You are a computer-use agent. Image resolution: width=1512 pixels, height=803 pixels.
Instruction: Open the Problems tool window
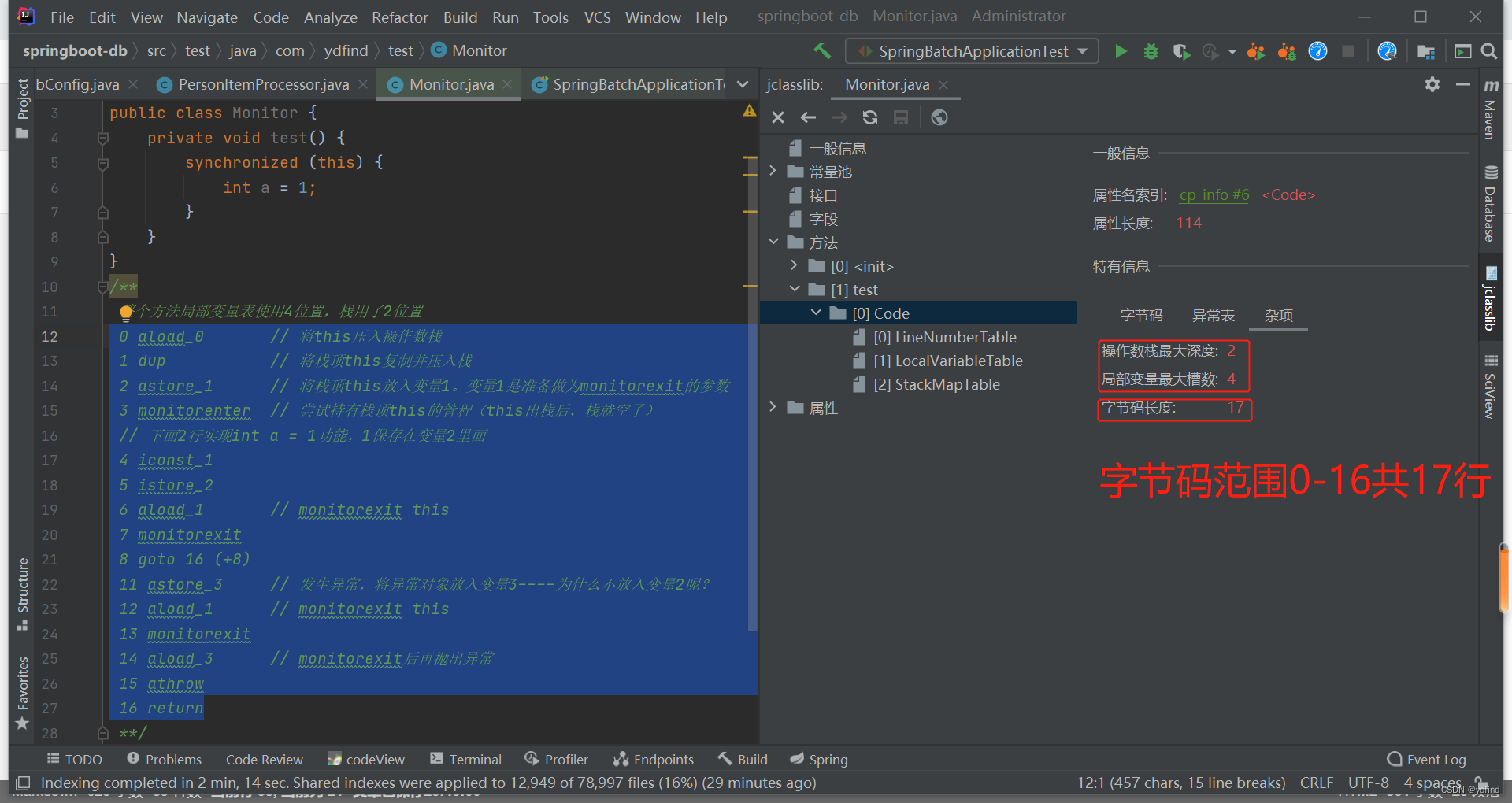pos(165,760)
